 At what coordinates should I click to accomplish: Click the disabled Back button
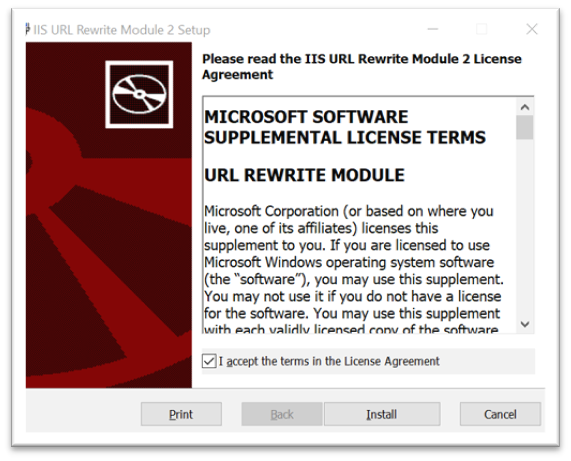point(282,414)
